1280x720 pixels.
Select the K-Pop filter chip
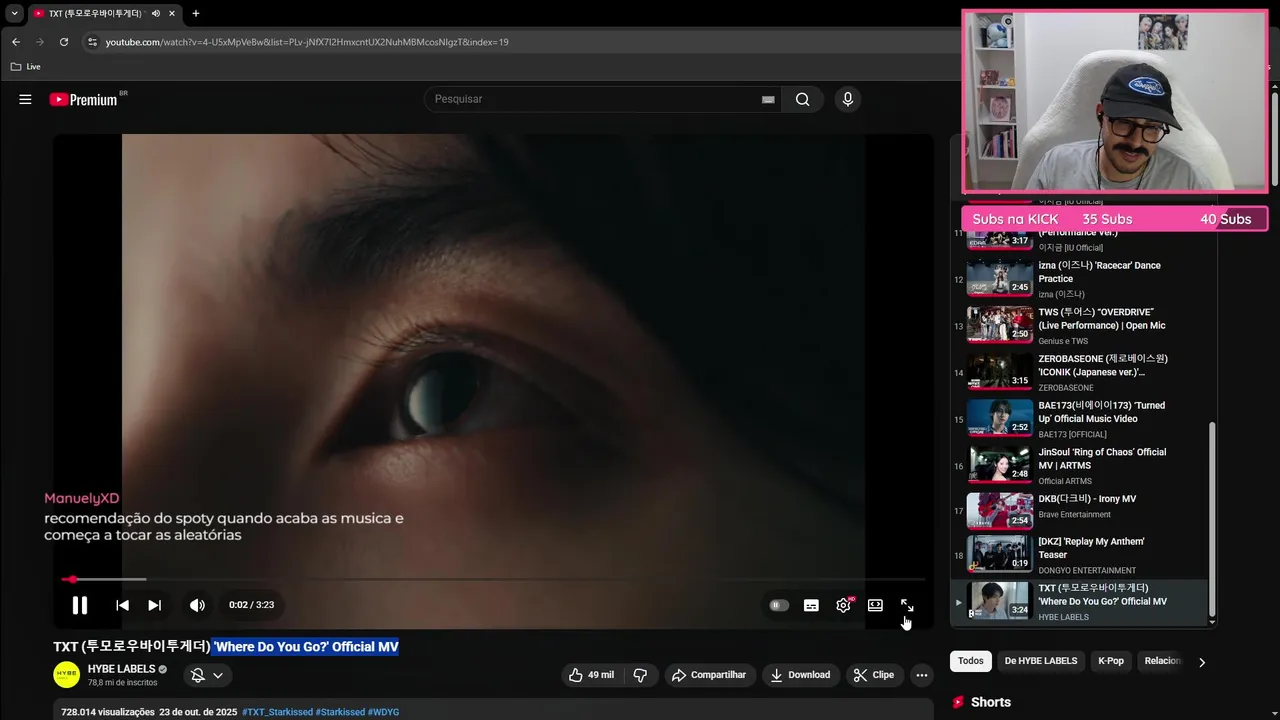pos(1111,661)
